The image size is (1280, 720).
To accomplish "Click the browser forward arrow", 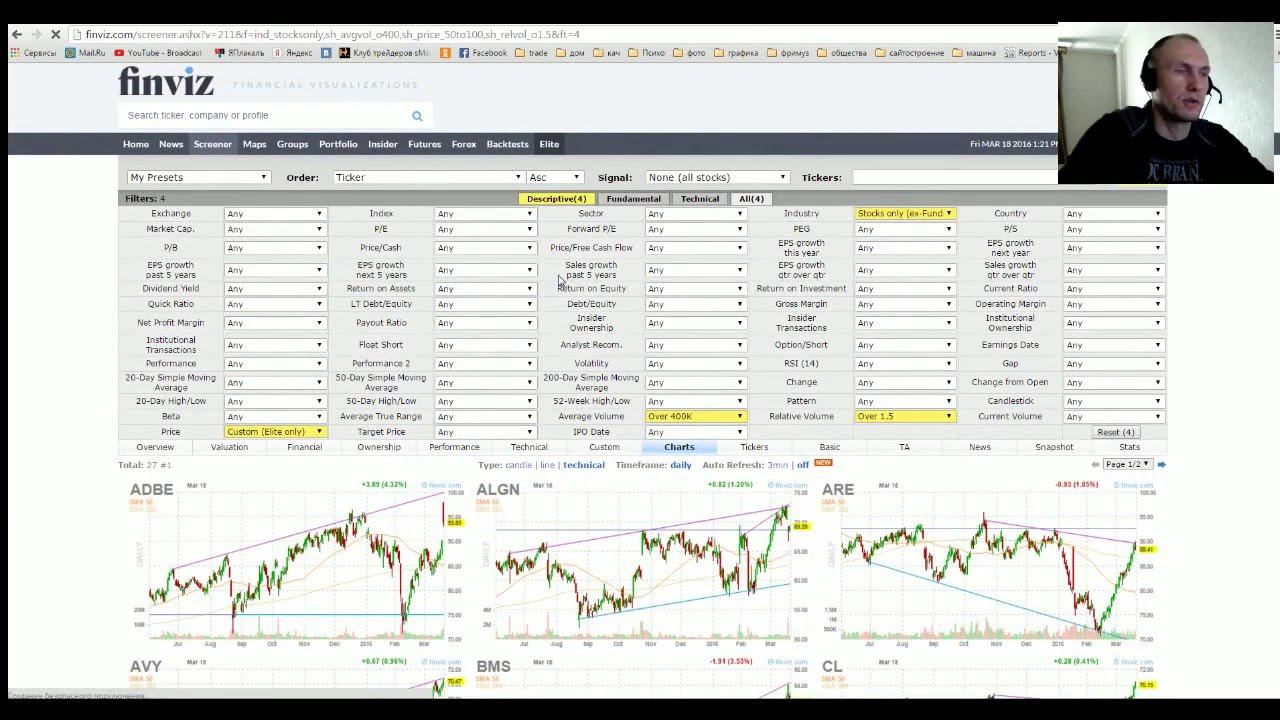I will click(x=36, y=34).
